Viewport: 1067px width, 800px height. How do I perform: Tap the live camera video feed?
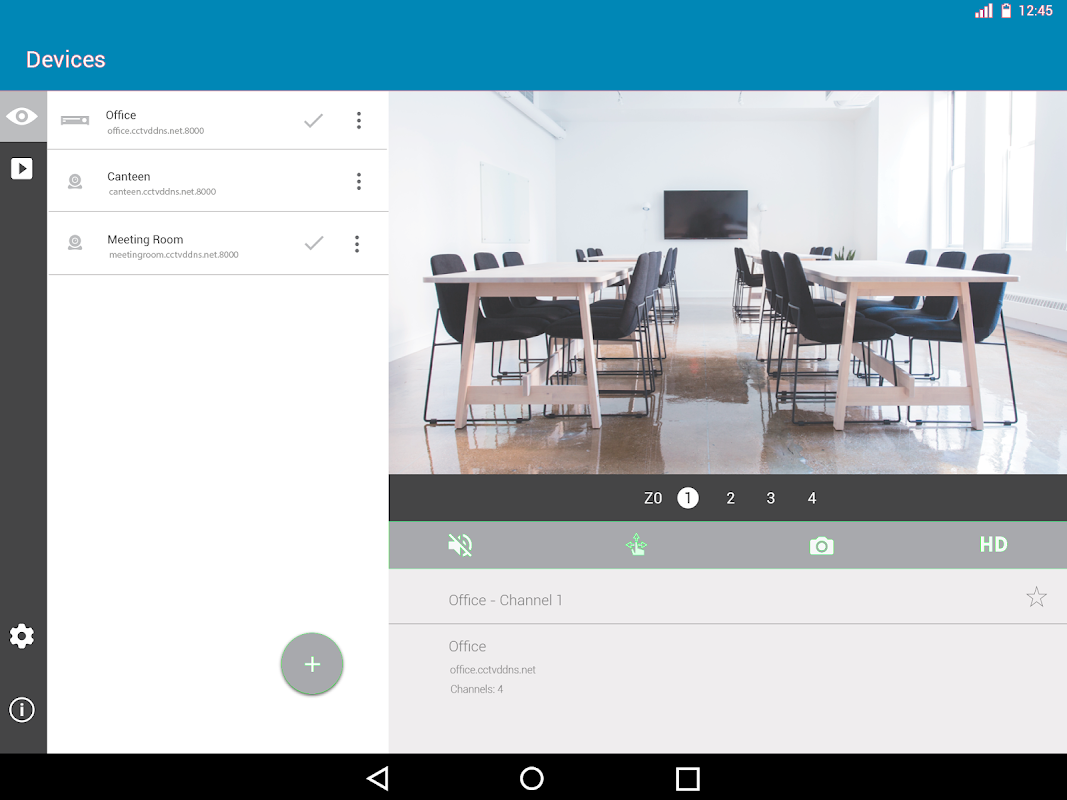(x=727, y=282)
